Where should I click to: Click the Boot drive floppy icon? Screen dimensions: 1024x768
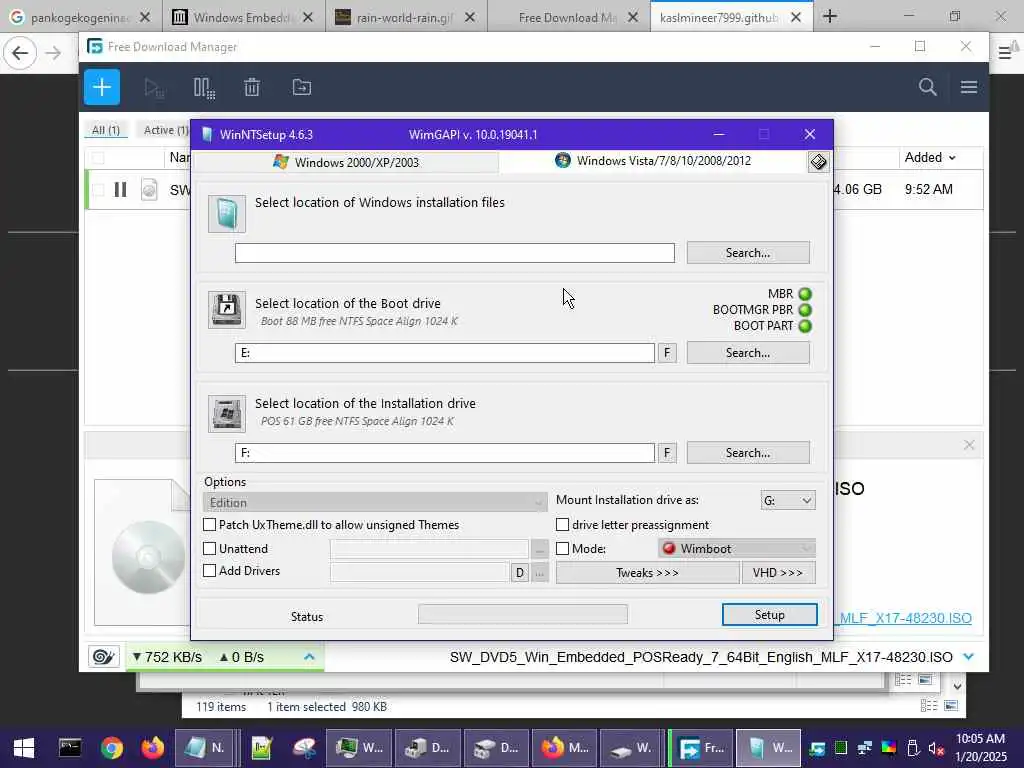227,310
